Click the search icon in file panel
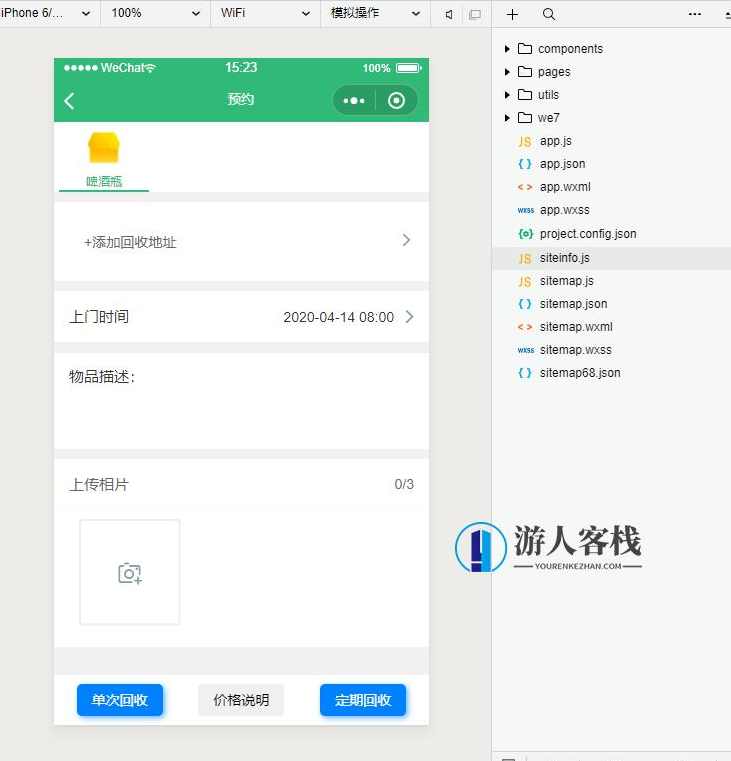731x761 pixels. 549,15
